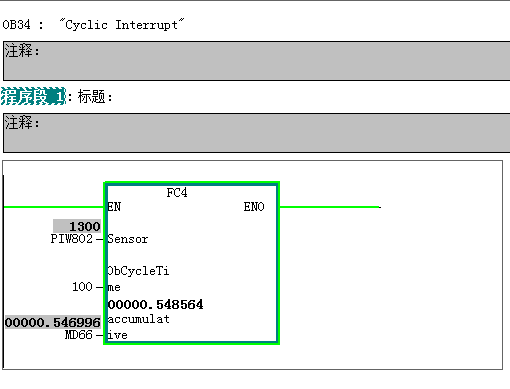This screenshot has height=389, width=510.
Task: Select the Sensor parameter pin
Action: coord(128,239)
